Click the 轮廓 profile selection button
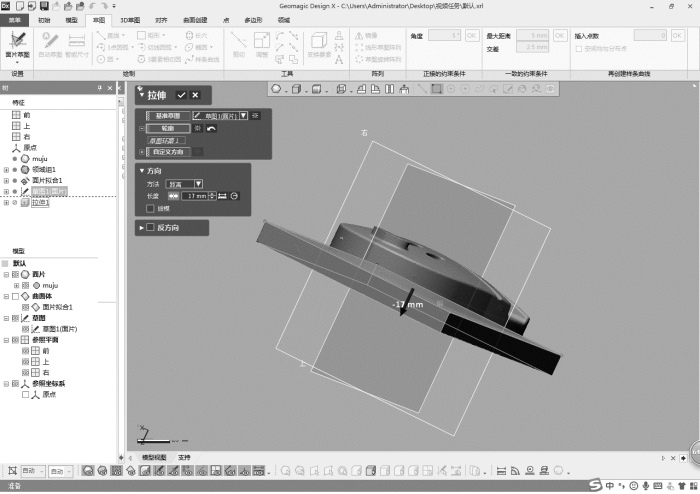This screenshot has width=700, height=494. pos(167,128)
